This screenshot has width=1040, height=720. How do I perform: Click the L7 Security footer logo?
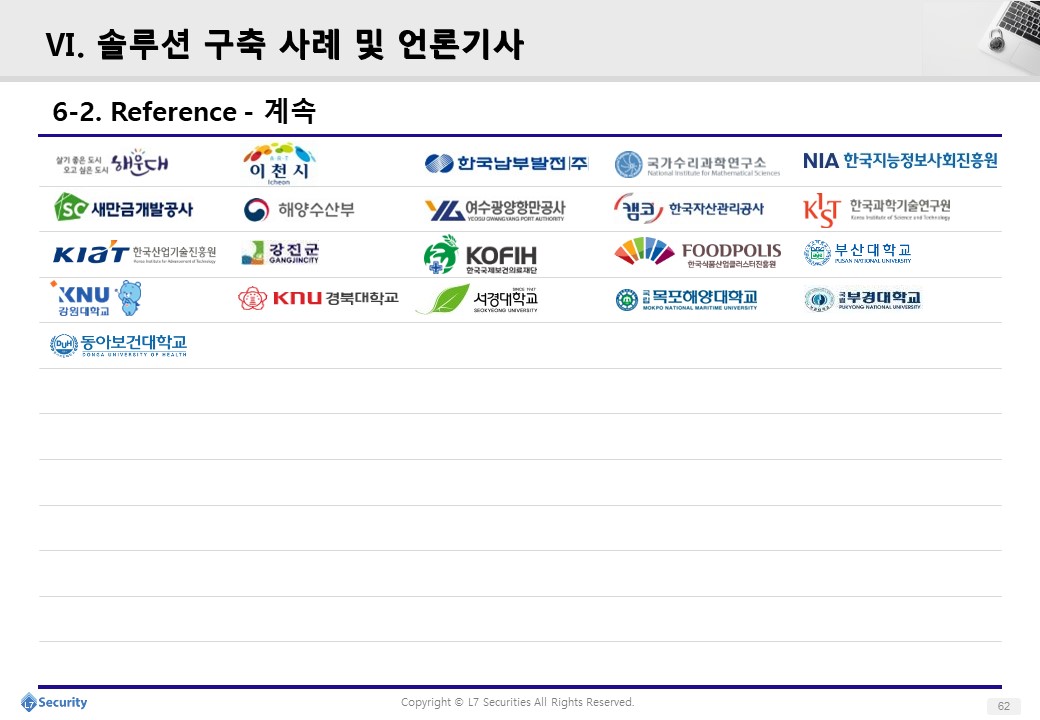tap(54, 702)
